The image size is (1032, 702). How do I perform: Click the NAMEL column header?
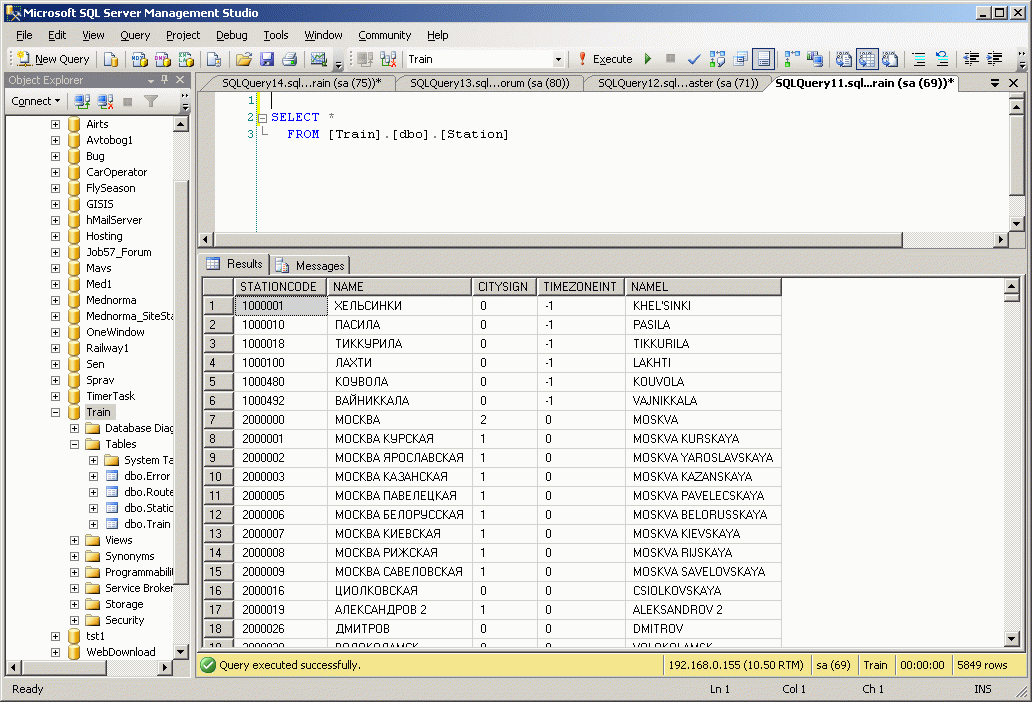(703, 287)
